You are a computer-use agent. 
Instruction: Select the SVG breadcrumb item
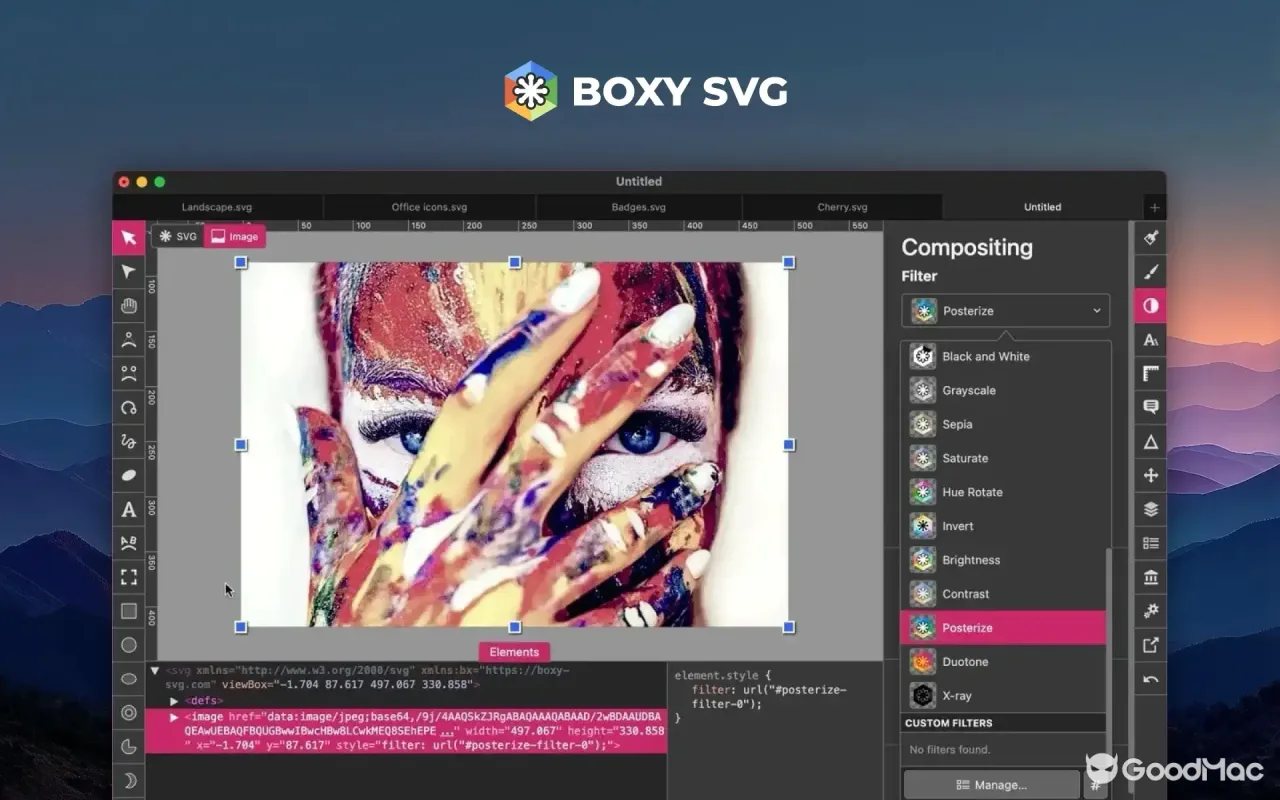click(177, 237)
